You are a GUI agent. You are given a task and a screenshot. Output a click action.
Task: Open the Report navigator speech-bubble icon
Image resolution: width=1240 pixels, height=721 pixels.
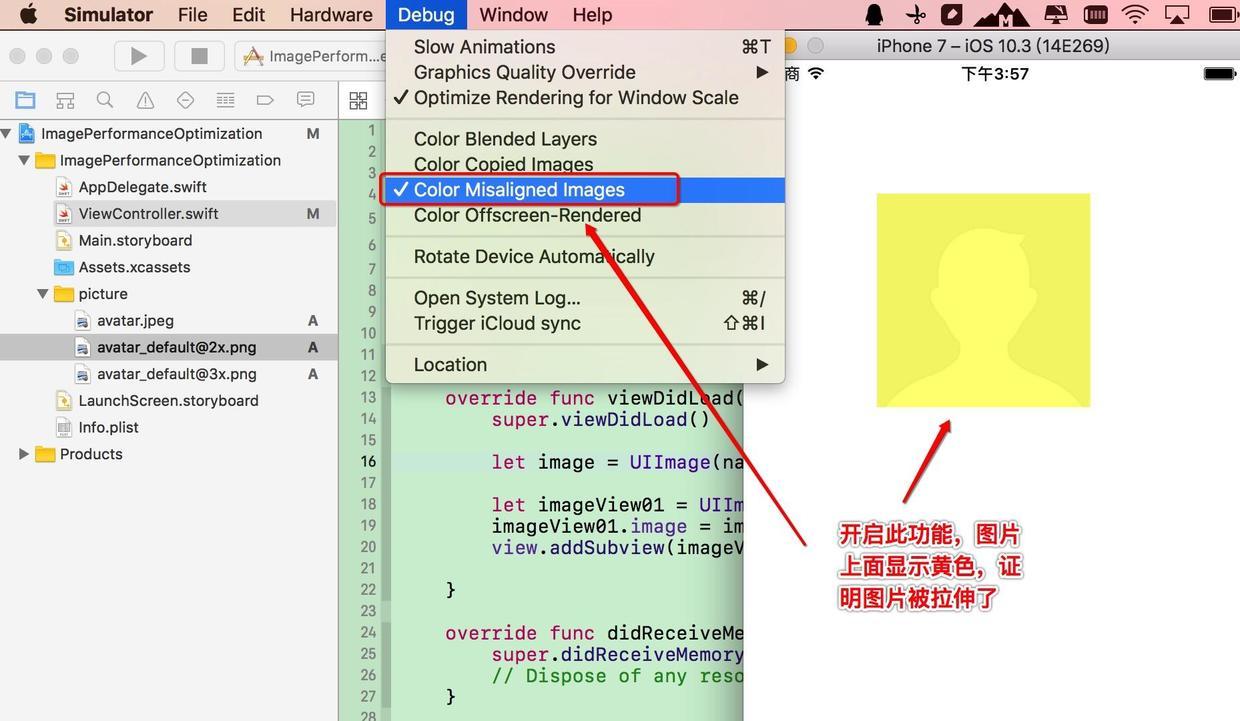pos(305,100)
